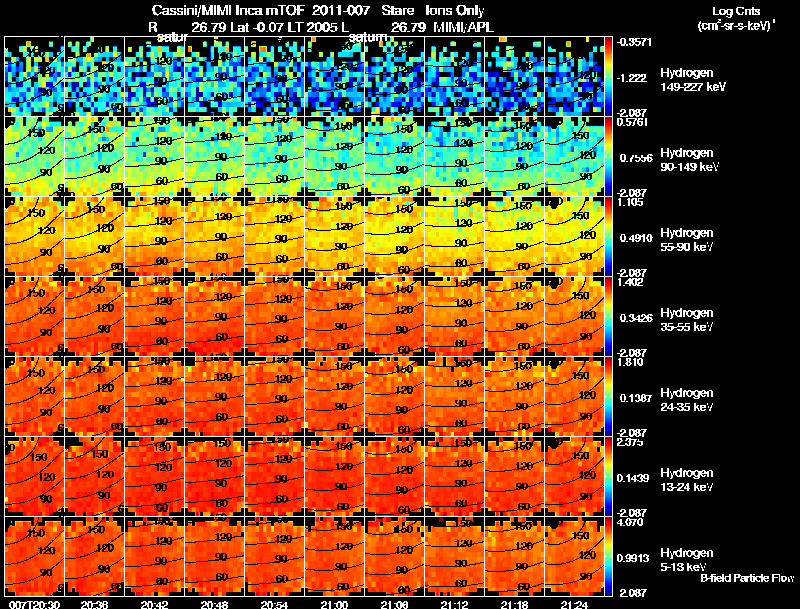Viewport: 800px width, 609px height.
Task: Open the 149-227 keV panel above 007T20:30
Action: [34, 77]
